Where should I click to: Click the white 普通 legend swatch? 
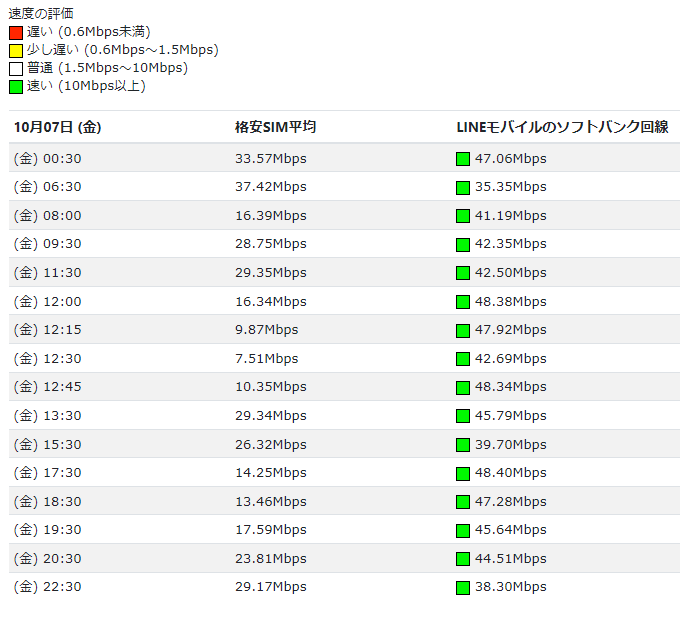coord(16,69)
